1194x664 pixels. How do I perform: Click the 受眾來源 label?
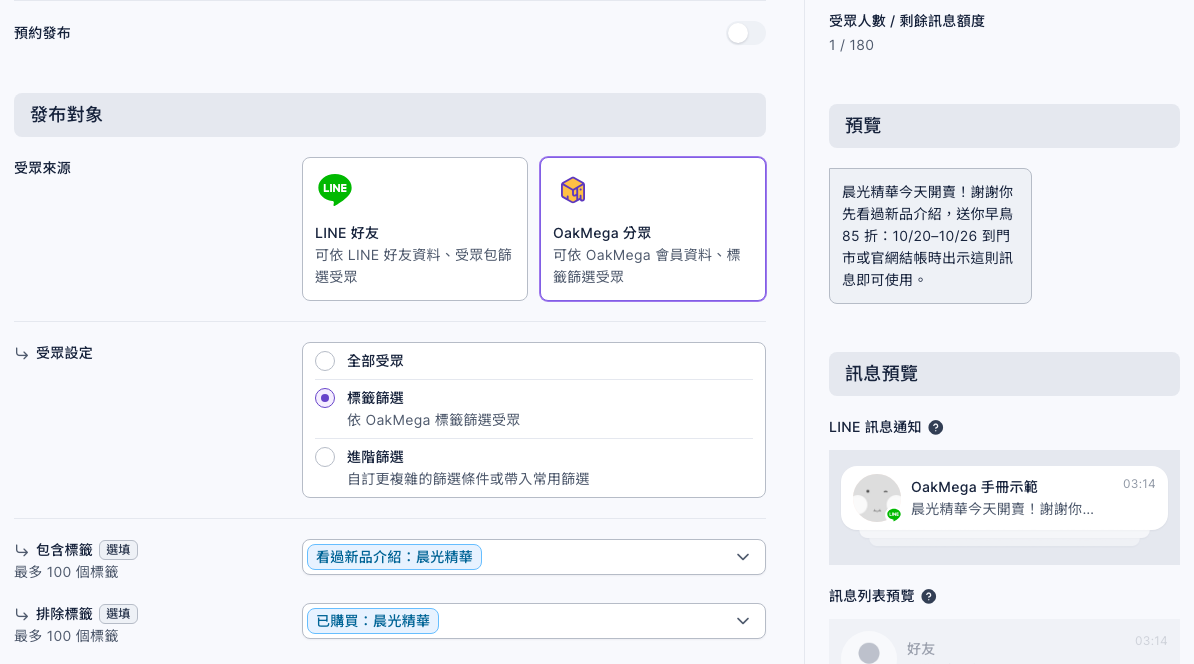point(43,168)
